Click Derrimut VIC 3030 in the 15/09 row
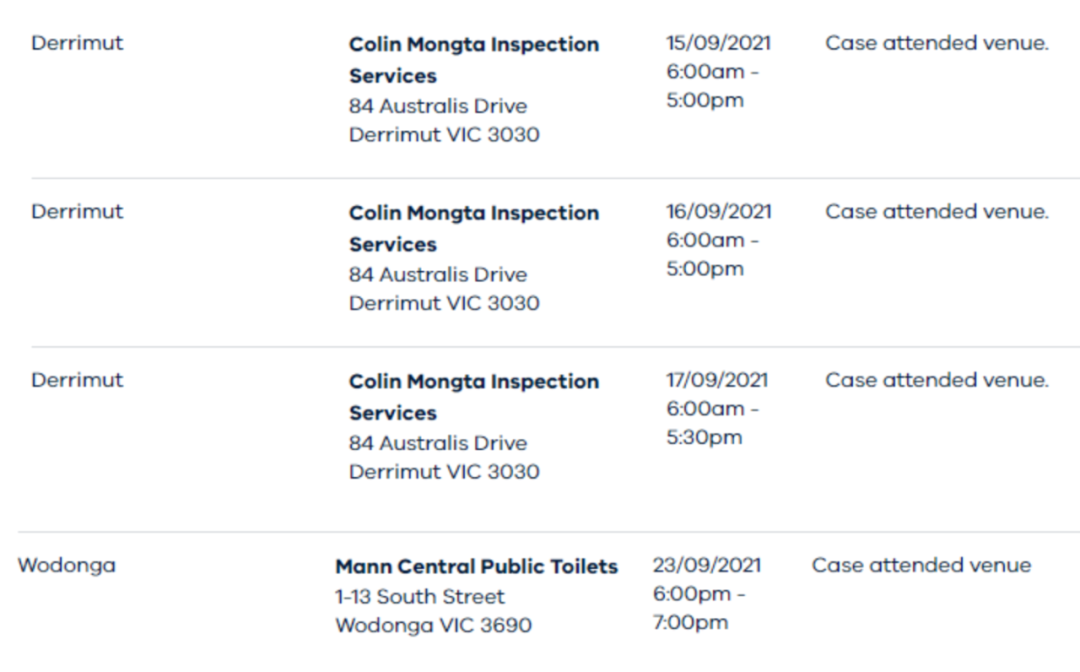 pyautogui.click(x=444, y=134)
